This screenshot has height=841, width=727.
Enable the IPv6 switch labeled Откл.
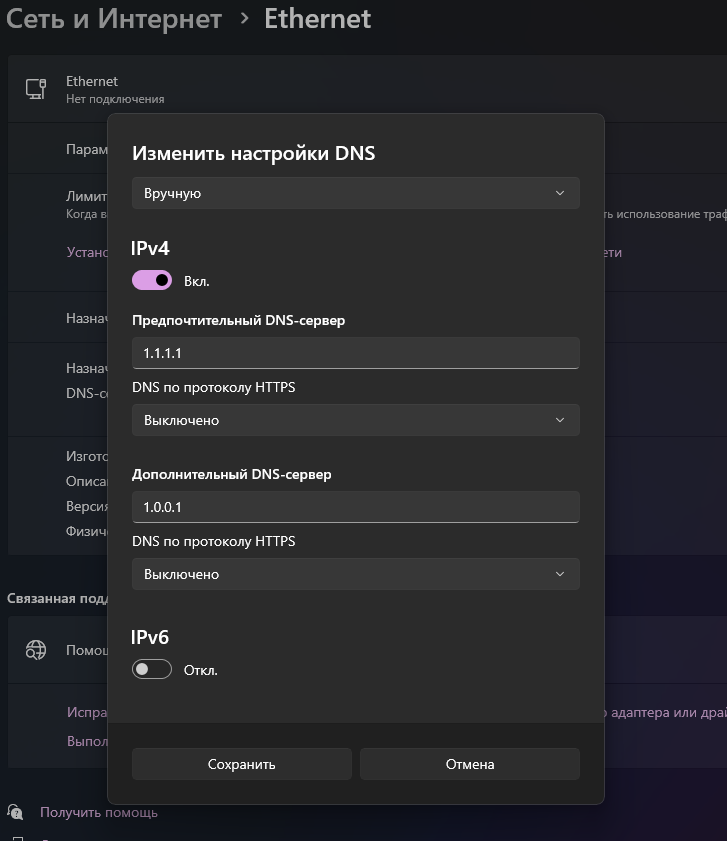pos(151,668)
